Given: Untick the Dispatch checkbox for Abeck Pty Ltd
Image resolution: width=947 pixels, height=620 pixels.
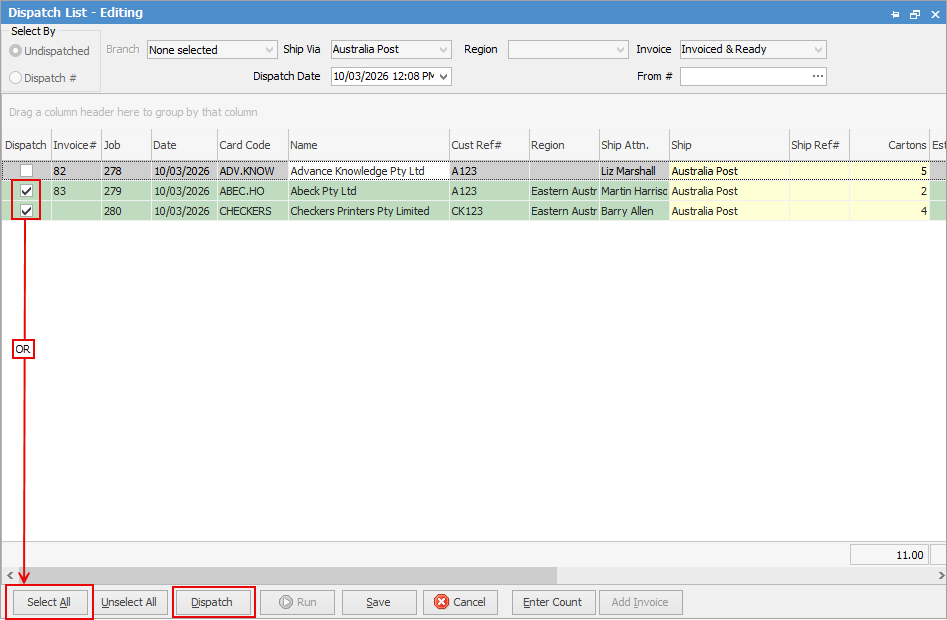Looking at the screenshot, I should [x=27, y=191].
